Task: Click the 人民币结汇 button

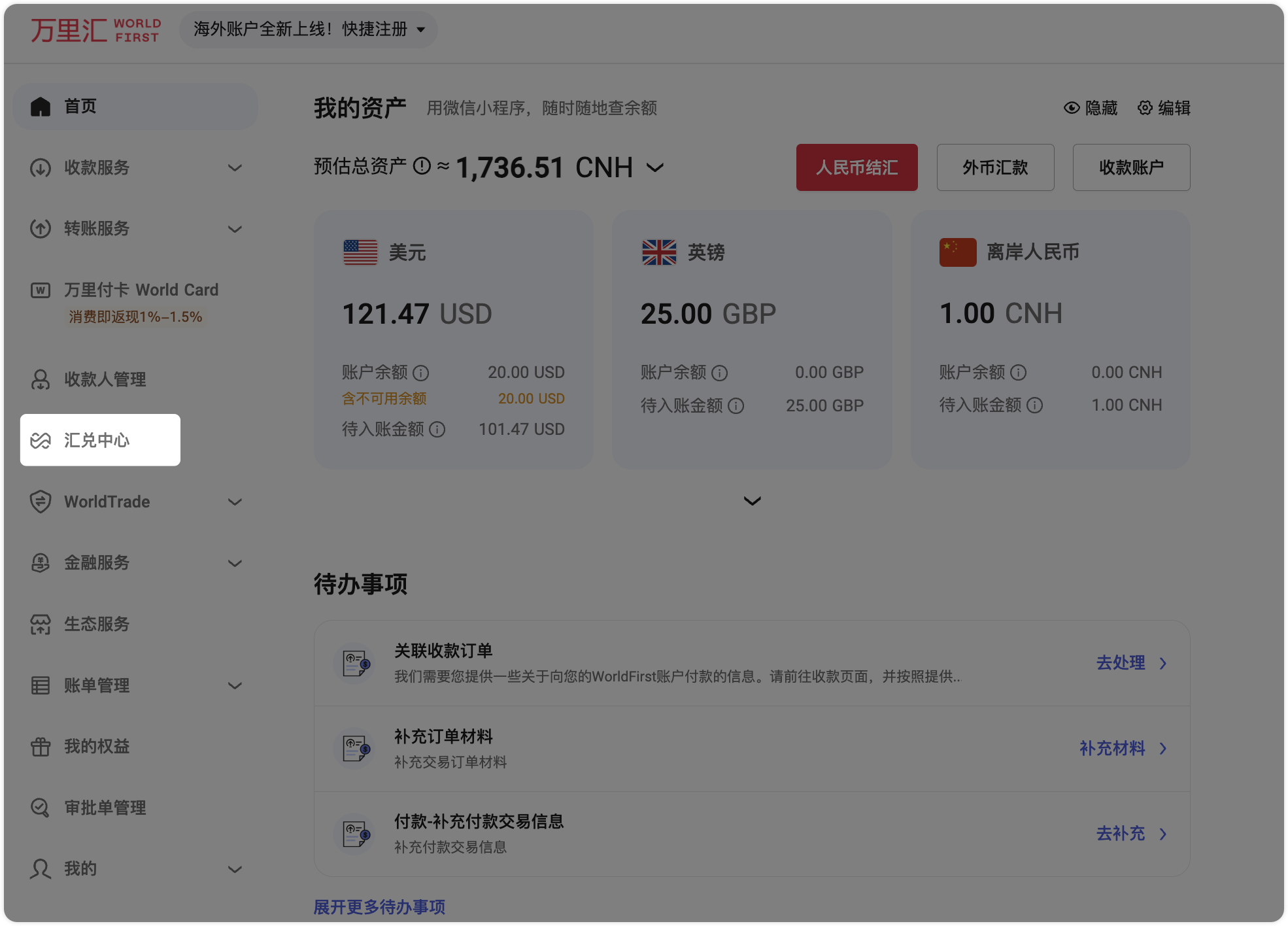Action: pos(856,167)
